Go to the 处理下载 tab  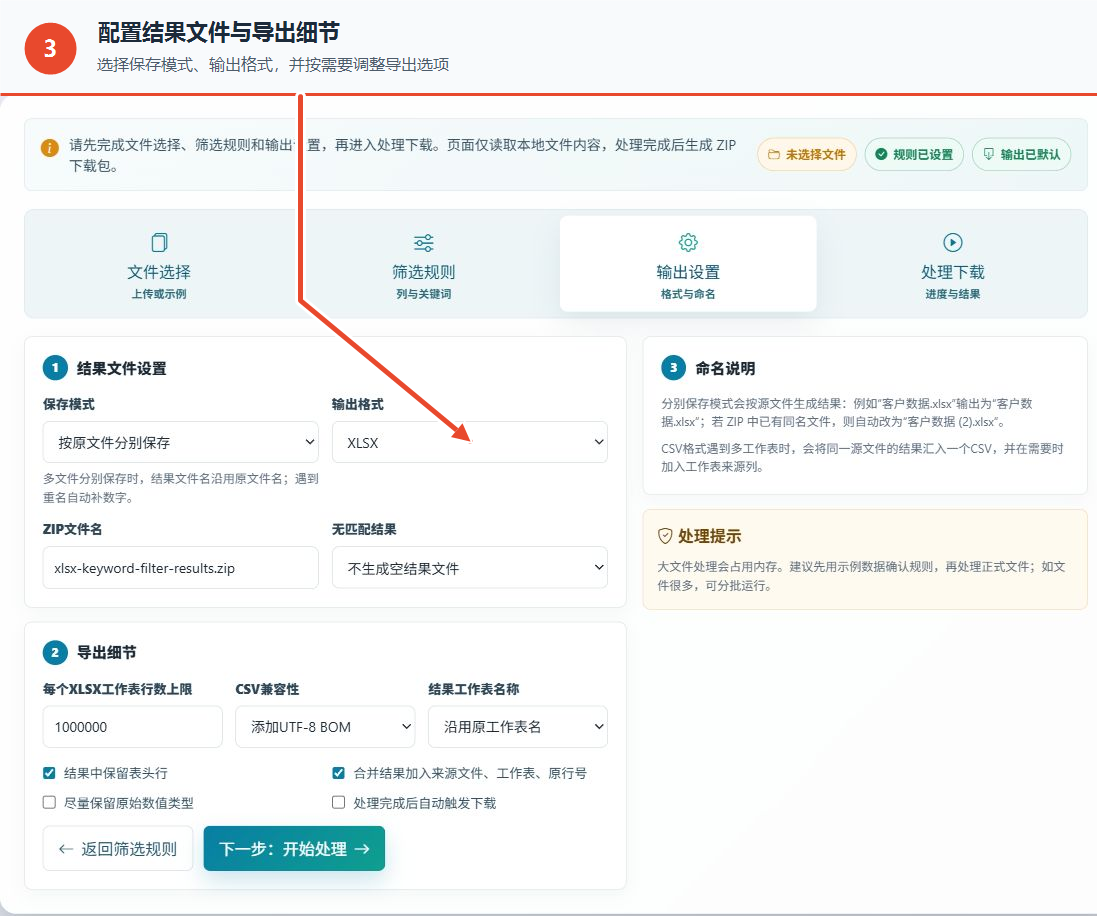[x=953, y=264]
